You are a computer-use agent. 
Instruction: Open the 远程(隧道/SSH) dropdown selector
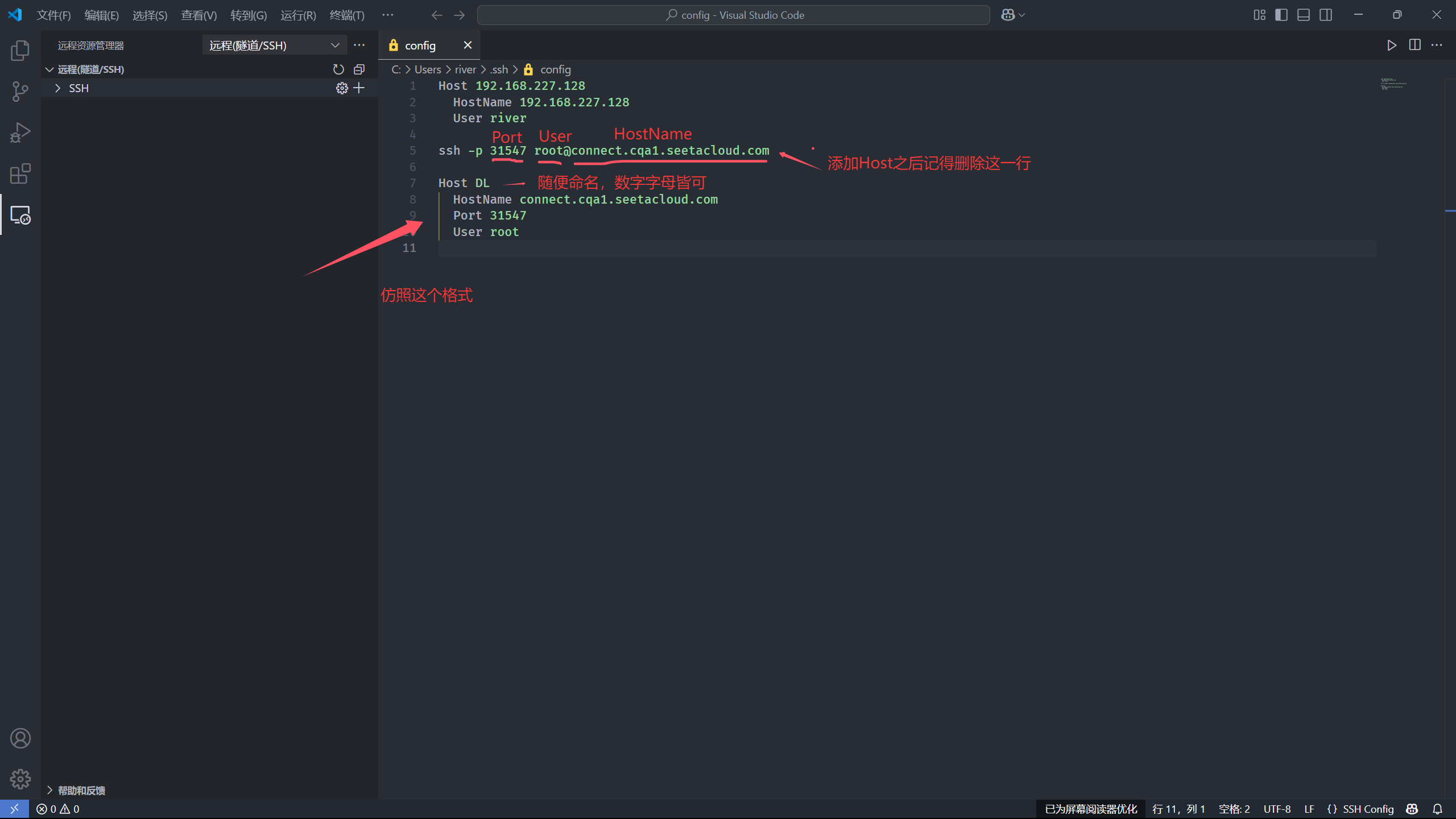pyautogui.click(x=274, y=45)
